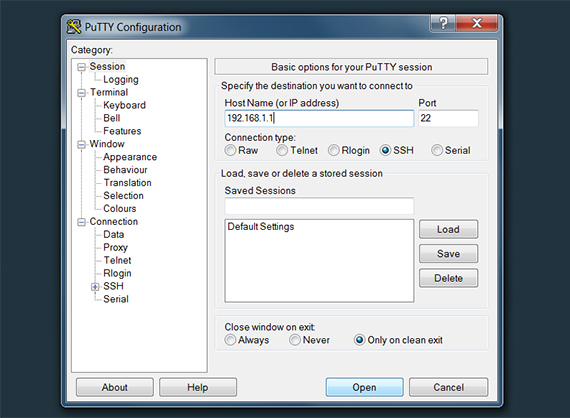Click the Cancel button

pos(448,387)
